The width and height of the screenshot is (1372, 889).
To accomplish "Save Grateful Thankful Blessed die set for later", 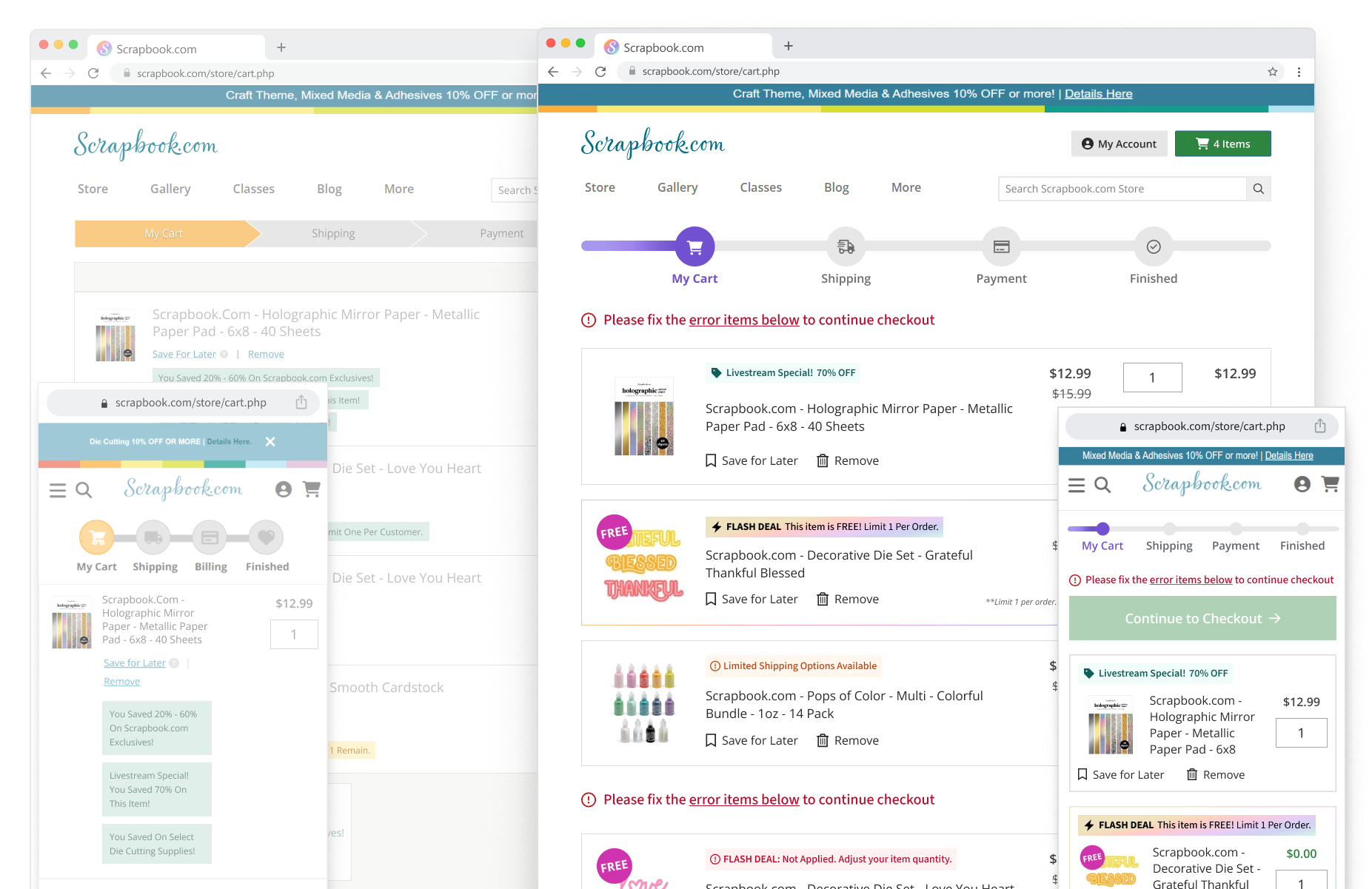I will click(752, 599).
